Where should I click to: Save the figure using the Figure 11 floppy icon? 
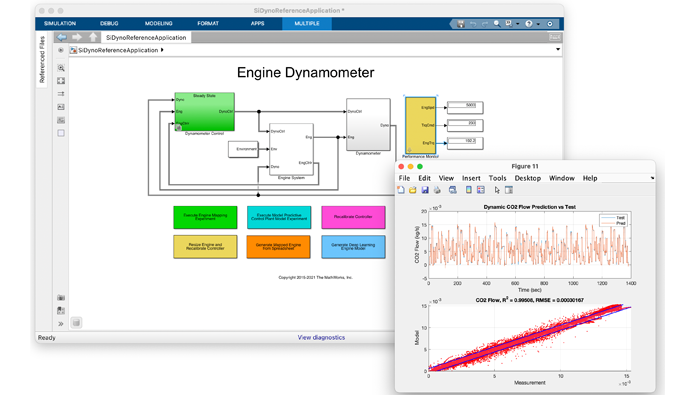click(425, 190)
